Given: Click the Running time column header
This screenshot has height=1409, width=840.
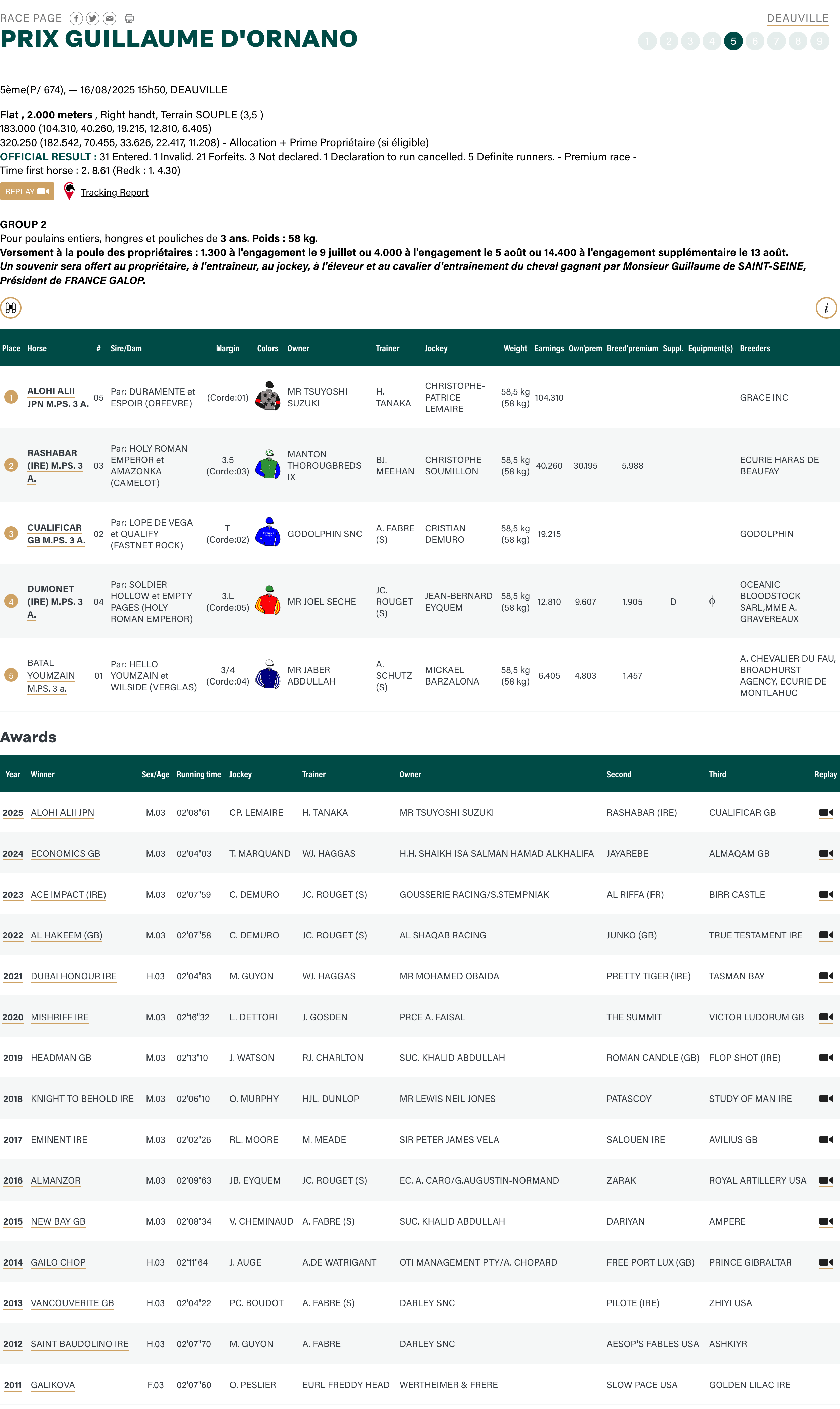Looking at the screenshot, I should [199, 775].
